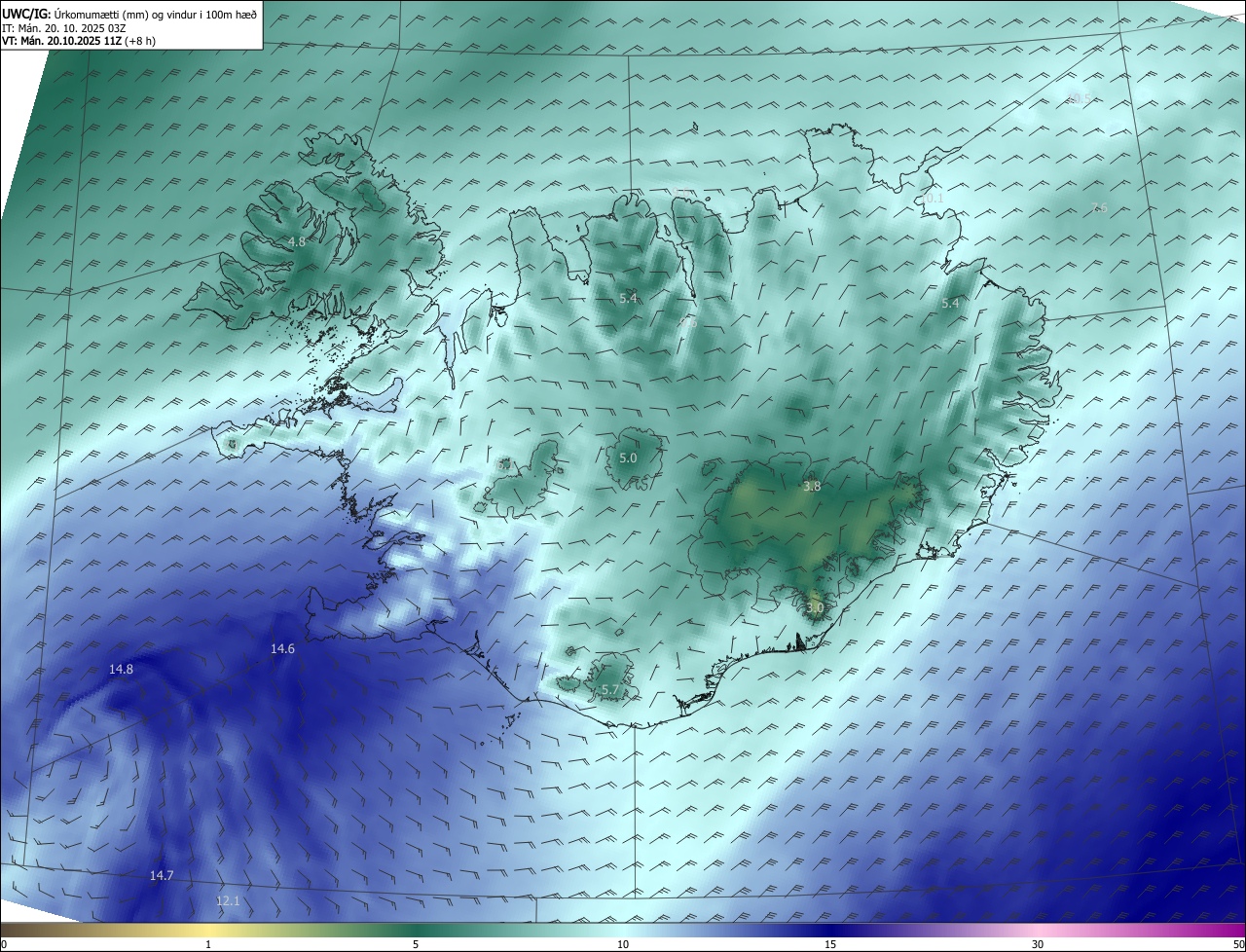Click the 1 tick label on the colour scale
Screen dimensions: 1246x952
coord(208,944)
